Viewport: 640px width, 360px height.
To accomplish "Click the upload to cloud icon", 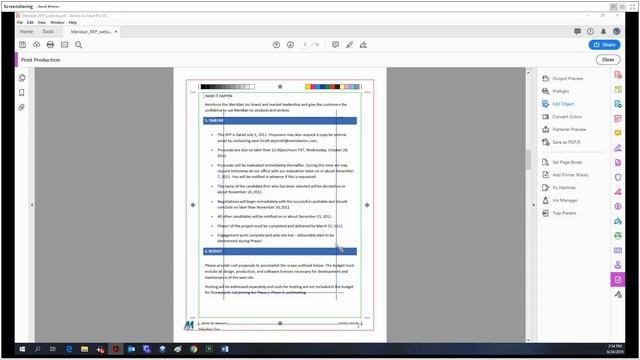I will click(36, 45).
